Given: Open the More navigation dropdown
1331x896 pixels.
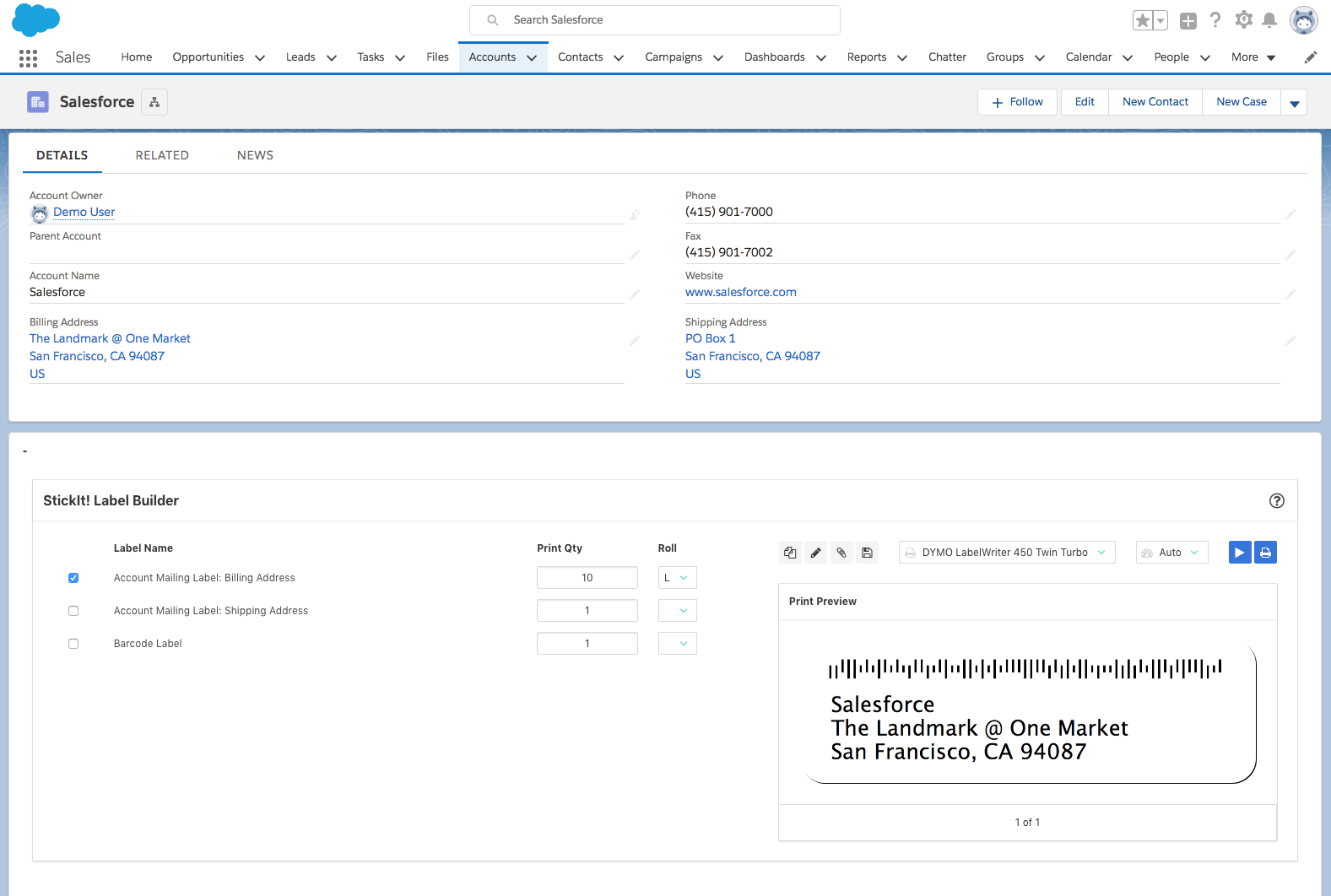Looking at the screenshot, I should [1253, 57].
